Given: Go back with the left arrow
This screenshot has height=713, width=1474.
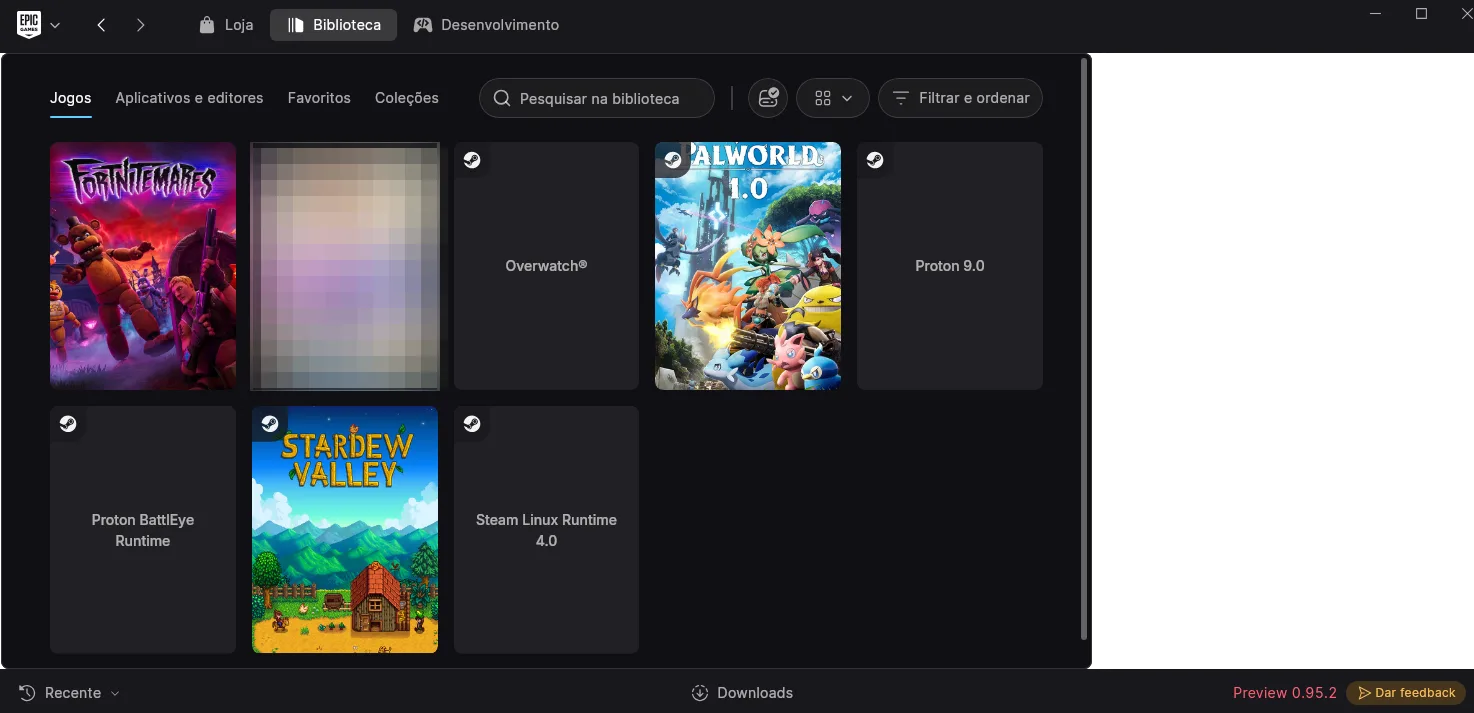Looking at the screenshot, I should tap(101, 25).
